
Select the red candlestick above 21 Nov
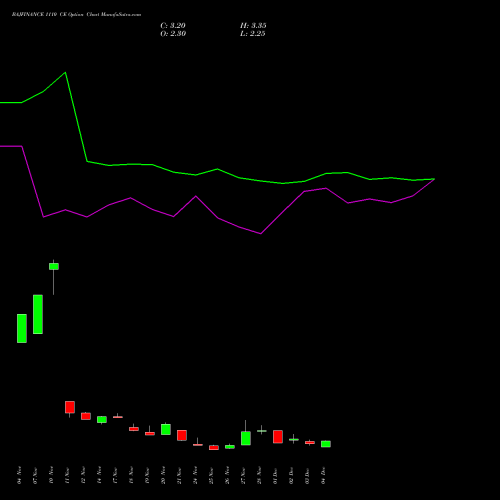[182, 435]
